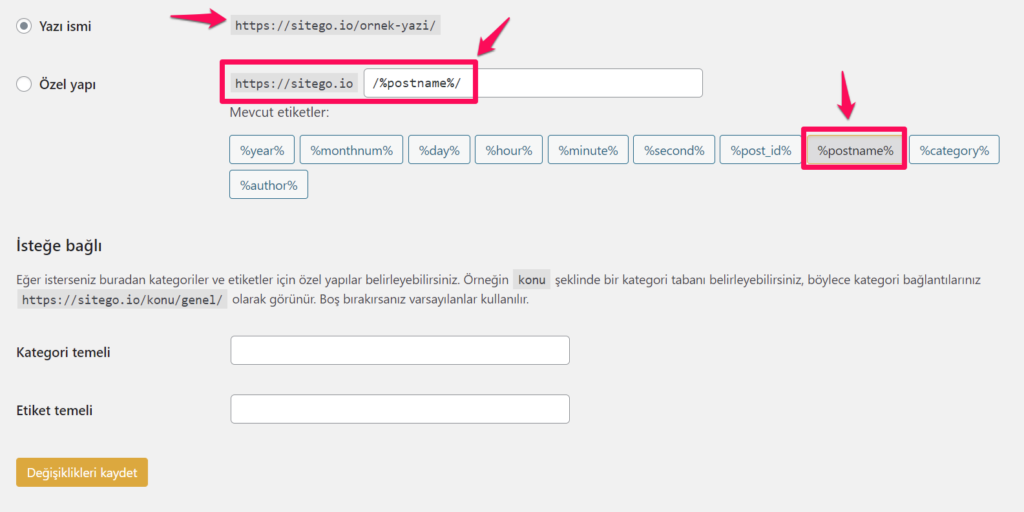Save with Değişiklikleri kaydet button
The height and width of the screenshot is (512, 1024).
(82, 472)
